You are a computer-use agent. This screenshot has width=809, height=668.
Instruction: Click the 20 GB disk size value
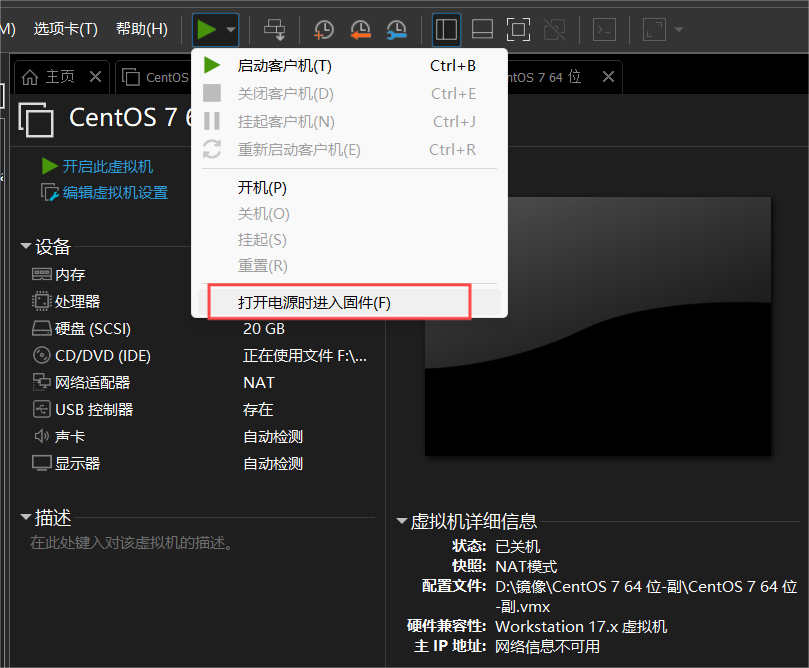pyautogui.click(x=264, y=329)
